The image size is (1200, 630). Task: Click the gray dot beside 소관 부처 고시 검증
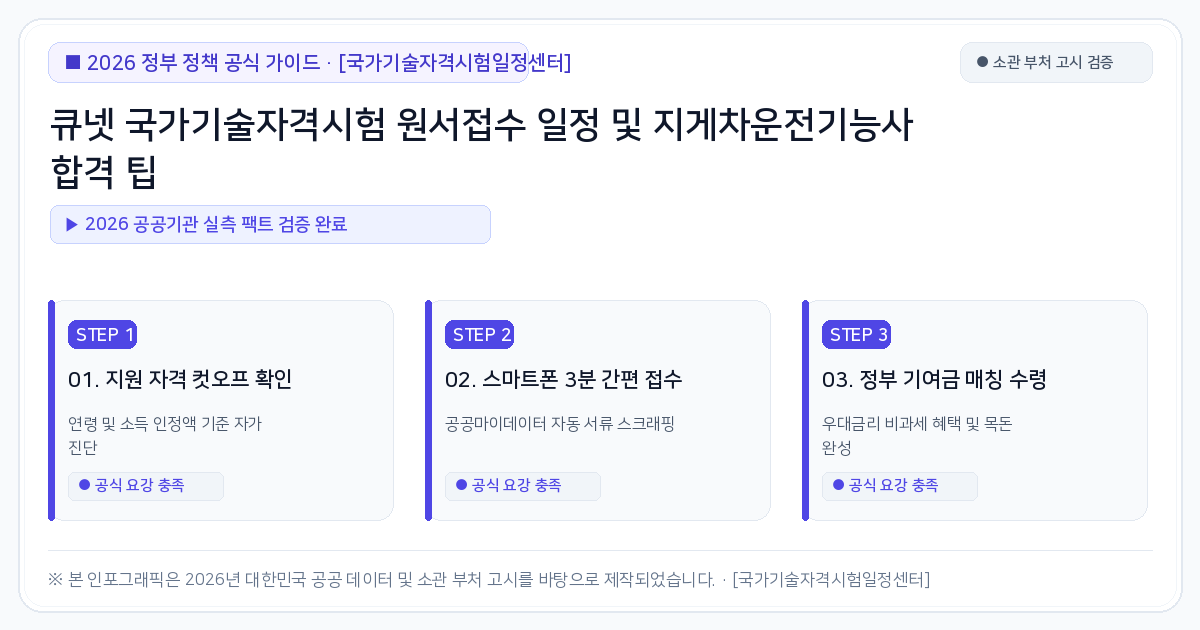click(982, 62)
